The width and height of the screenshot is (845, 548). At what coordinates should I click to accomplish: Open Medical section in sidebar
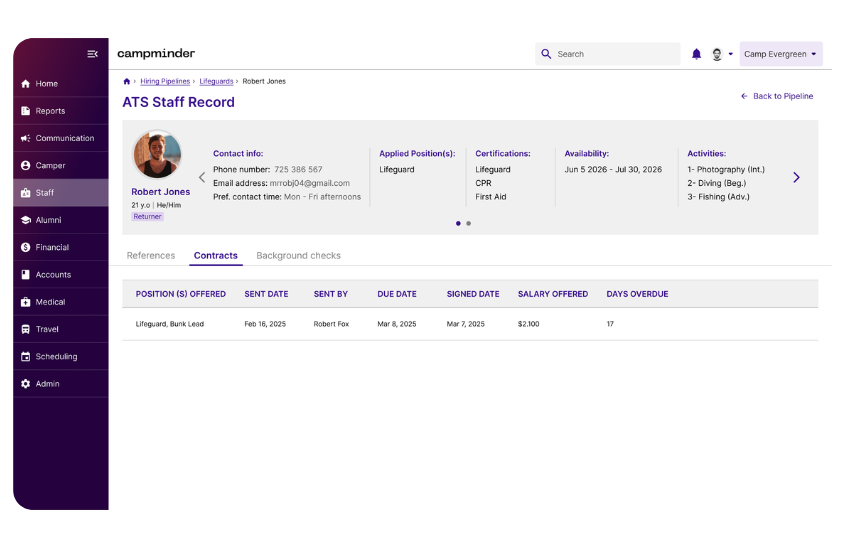pyautogui.click(x=50, y=302)
